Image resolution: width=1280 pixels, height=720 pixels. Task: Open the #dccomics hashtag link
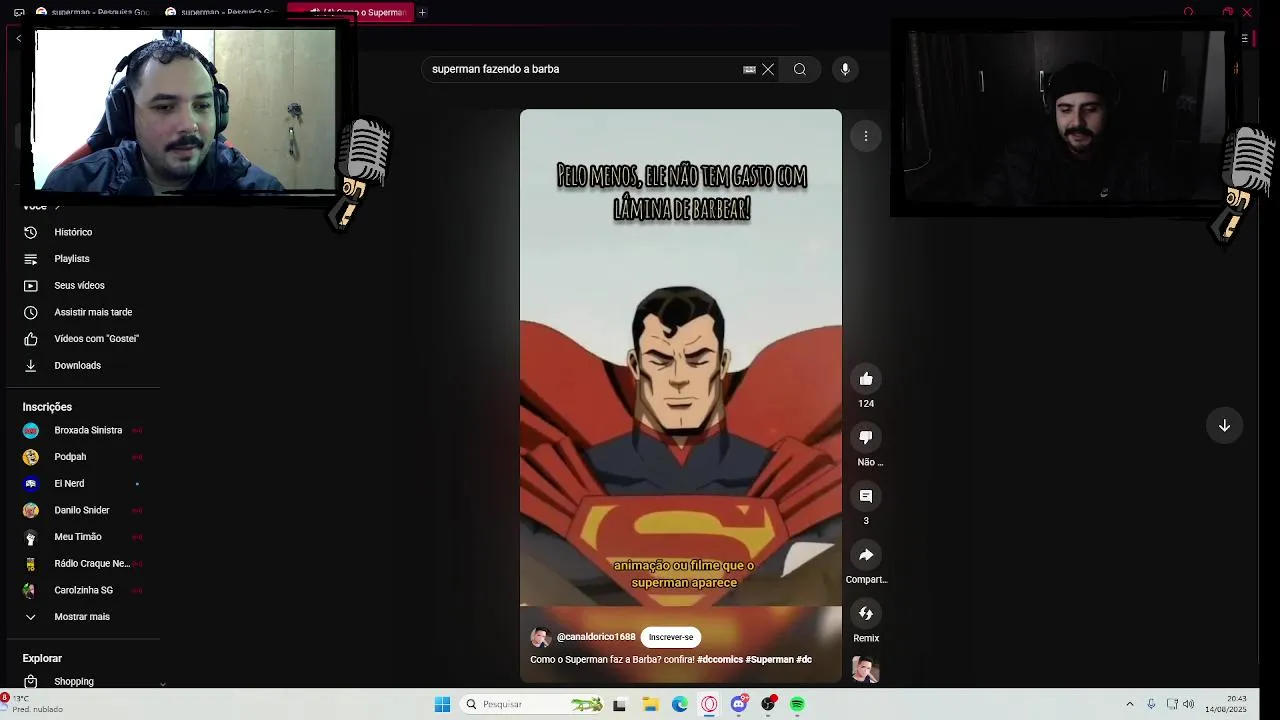pos(720,660)
